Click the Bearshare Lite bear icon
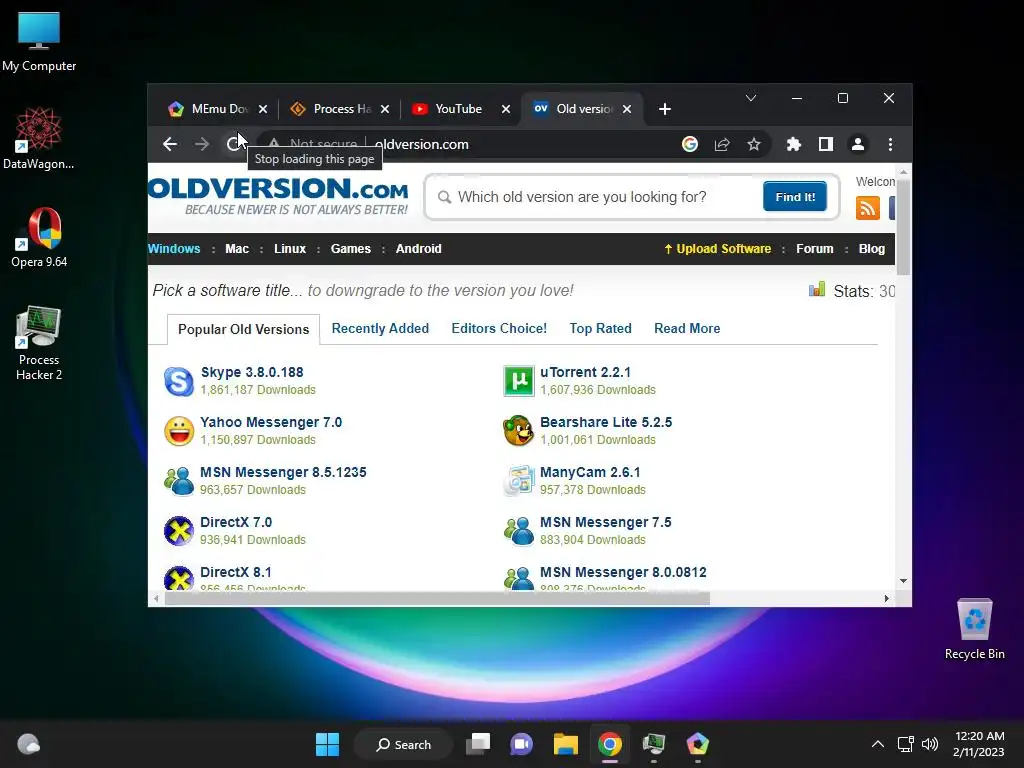The width and height of the screenshot is (1024, 768). (519, 431)
